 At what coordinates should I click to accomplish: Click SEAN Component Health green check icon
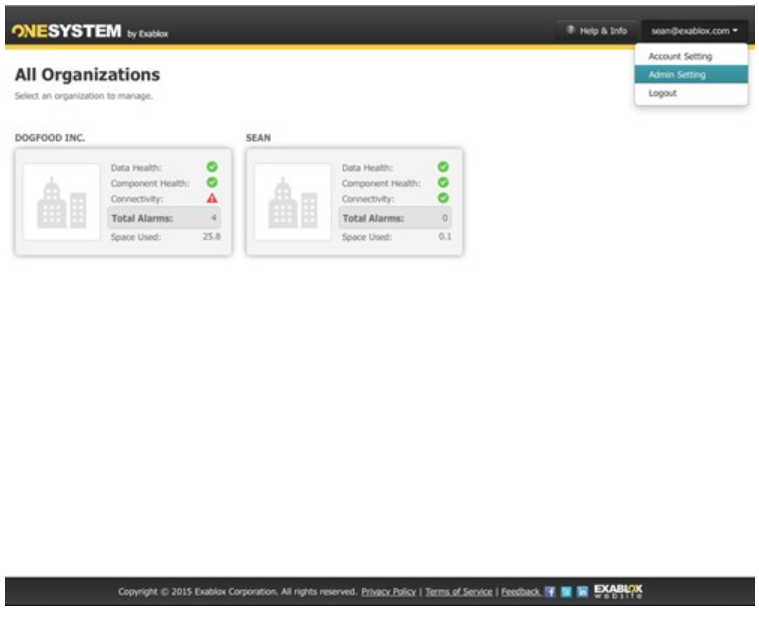coord(443,182)
